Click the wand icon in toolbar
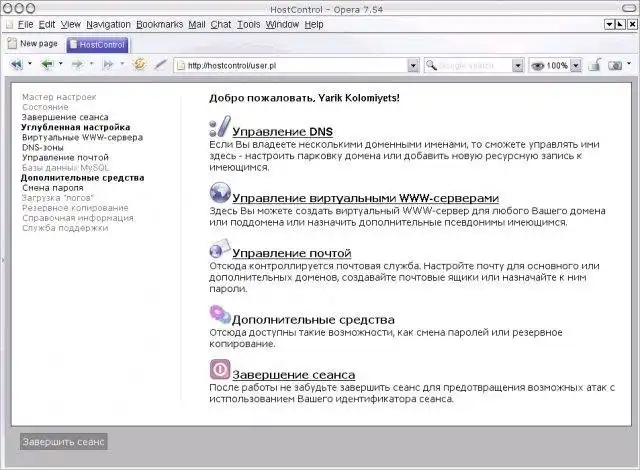Screen dimensions: 640x470 click(x=160, y=64)
